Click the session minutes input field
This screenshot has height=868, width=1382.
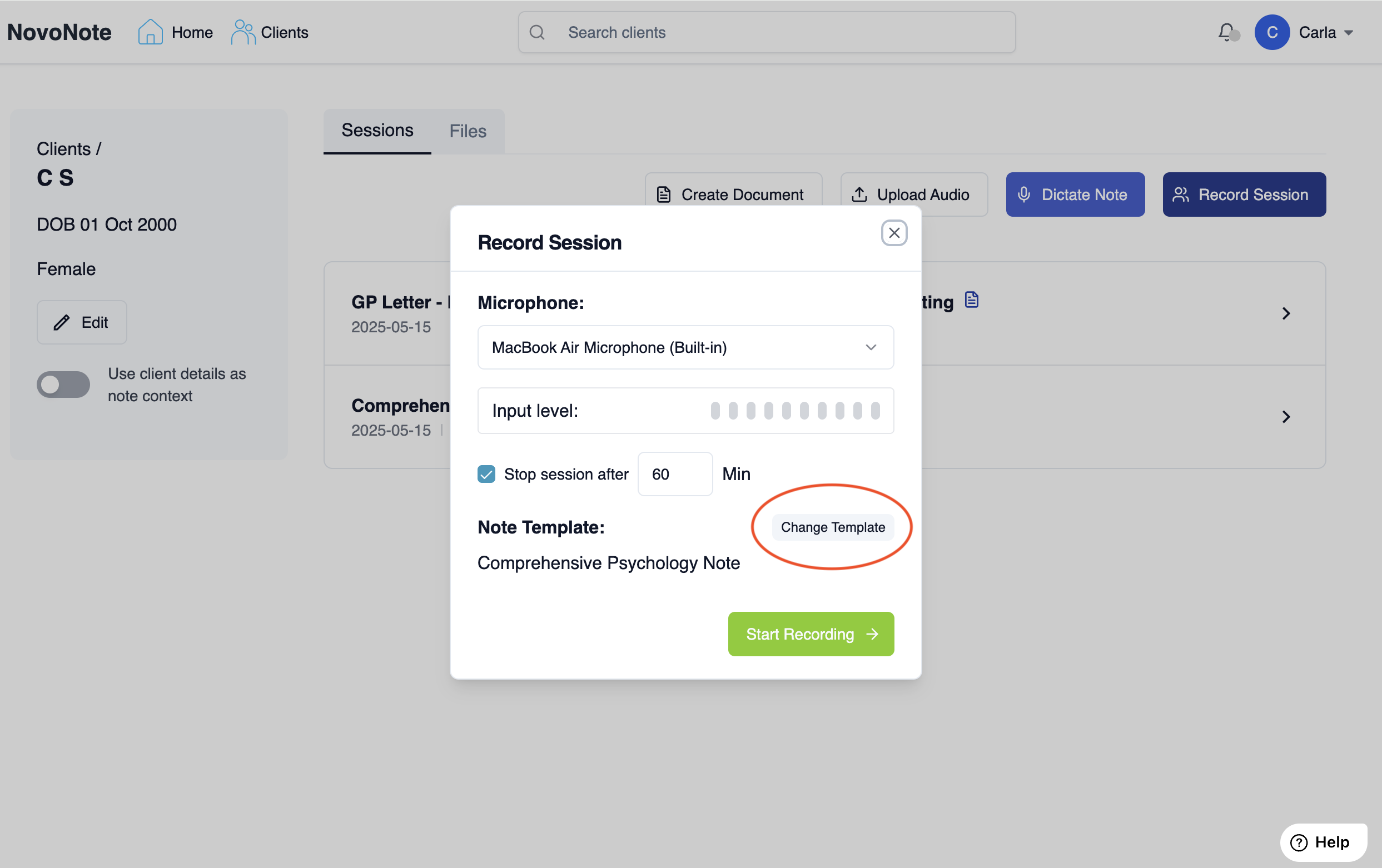[675, 474]
